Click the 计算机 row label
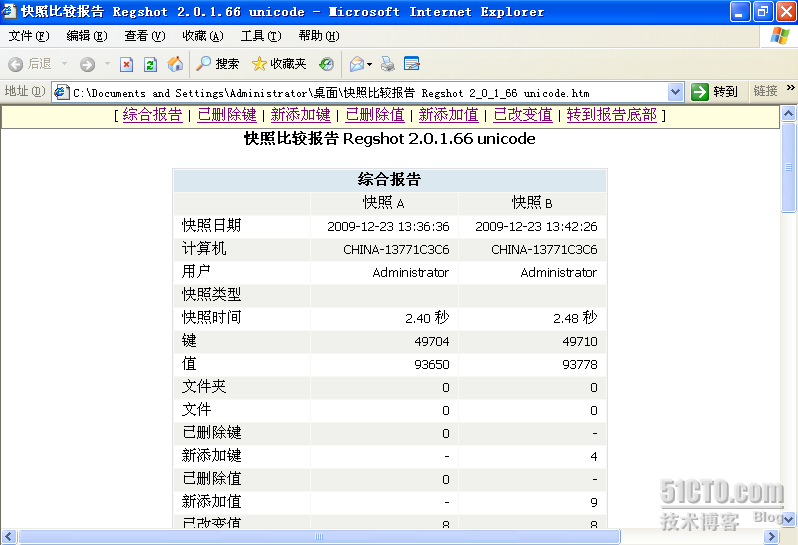 tap(204, 249)
